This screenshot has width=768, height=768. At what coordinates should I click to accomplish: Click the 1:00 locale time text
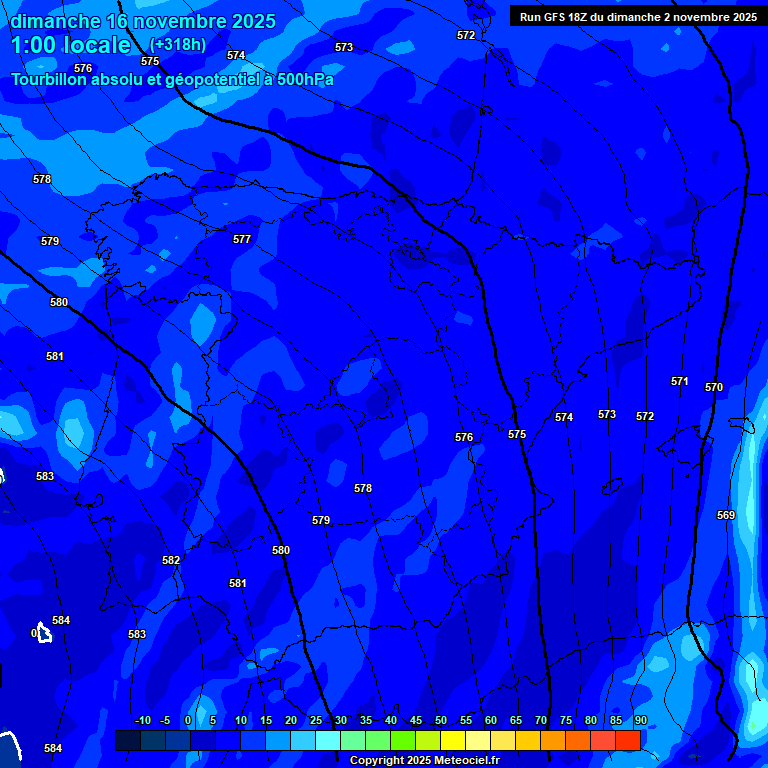coord(70,46)
